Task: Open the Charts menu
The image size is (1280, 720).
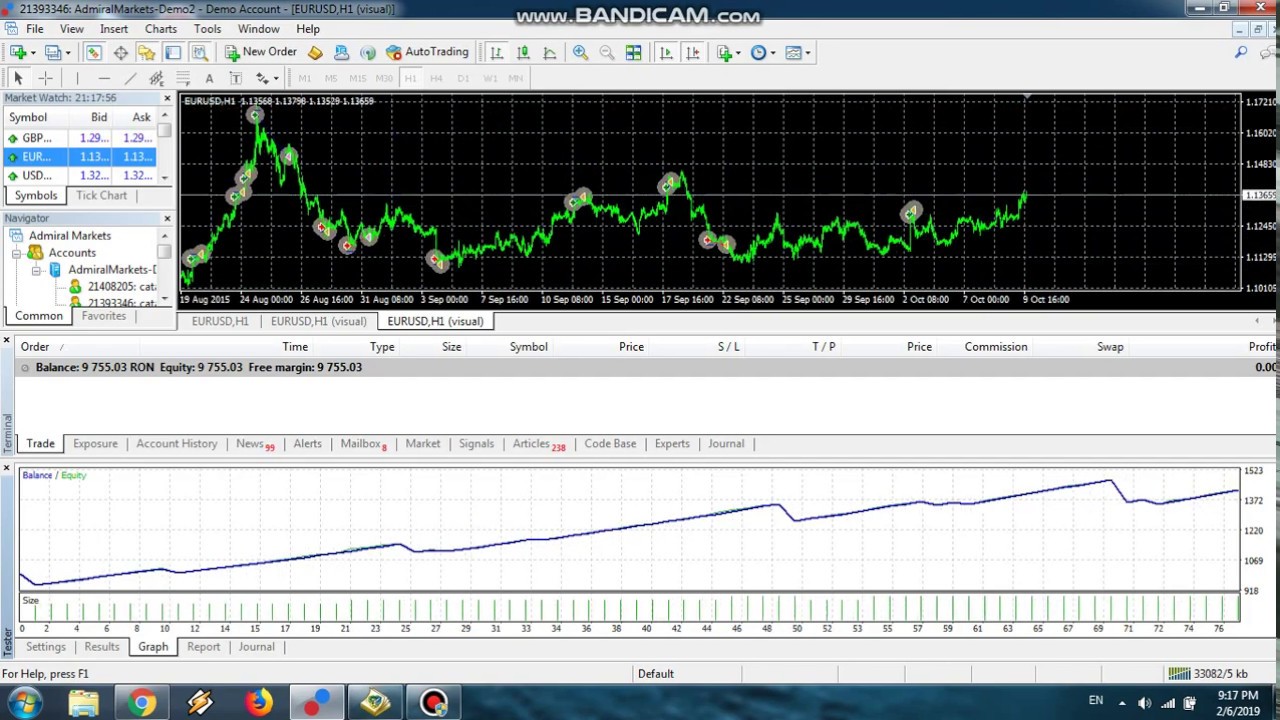Action: [160, 29]
